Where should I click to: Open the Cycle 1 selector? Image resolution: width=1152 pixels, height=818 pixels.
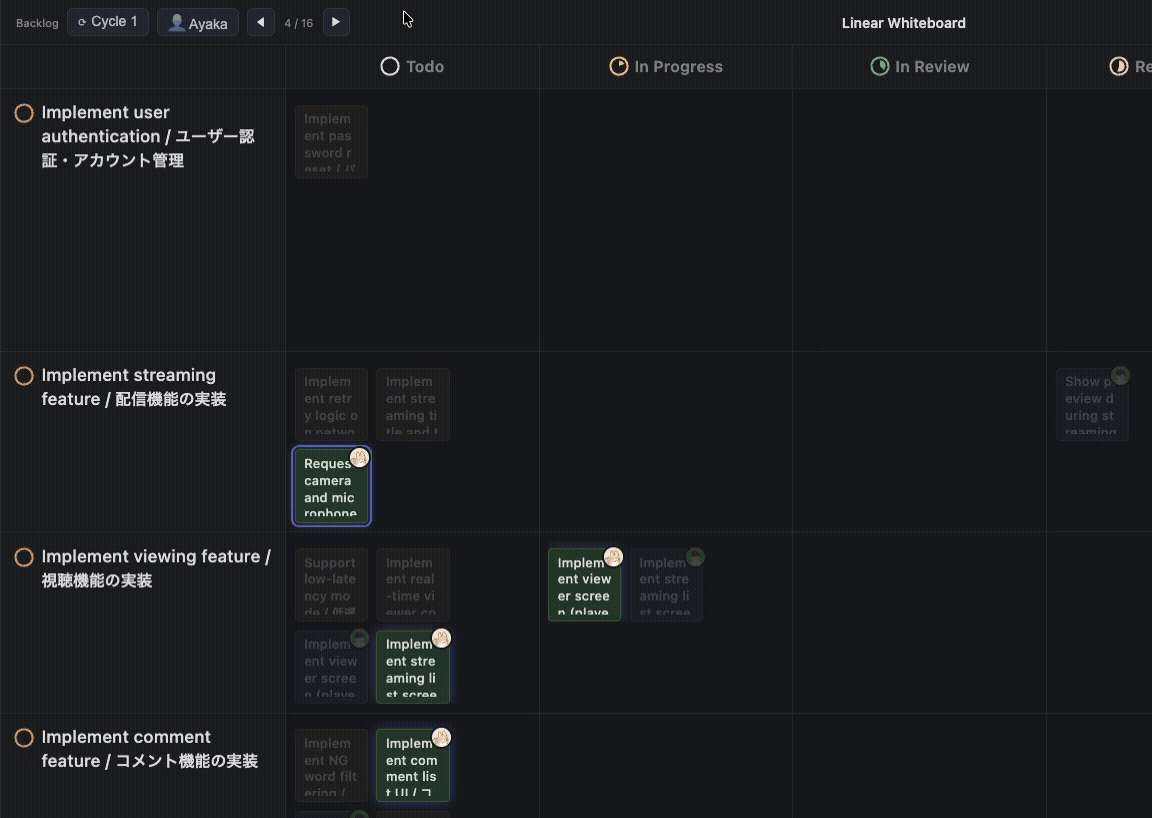pyautogui.click(x=108, y=22)
